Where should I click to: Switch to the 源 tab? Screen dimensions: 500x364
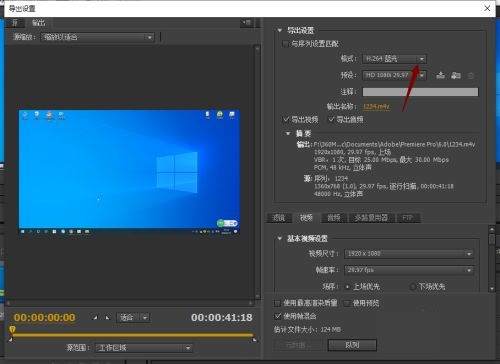coord(15,23)
